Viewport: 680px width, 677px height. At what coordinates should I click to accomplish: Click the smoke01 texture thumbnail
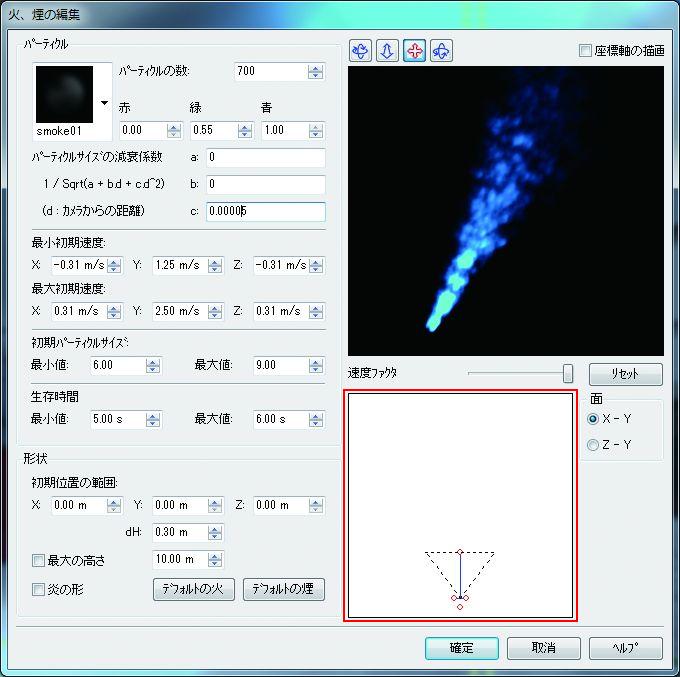pos(64,94)
